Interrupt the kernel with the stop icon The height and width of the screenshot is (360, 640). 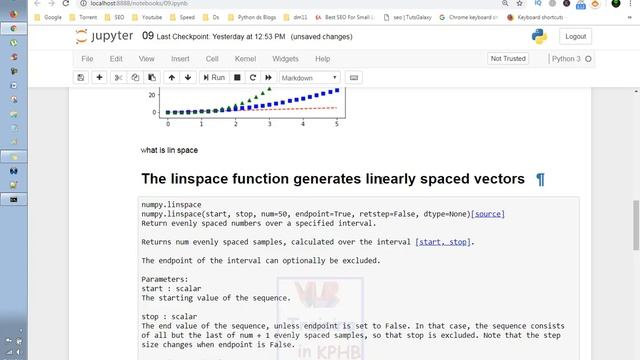point(237,78)
